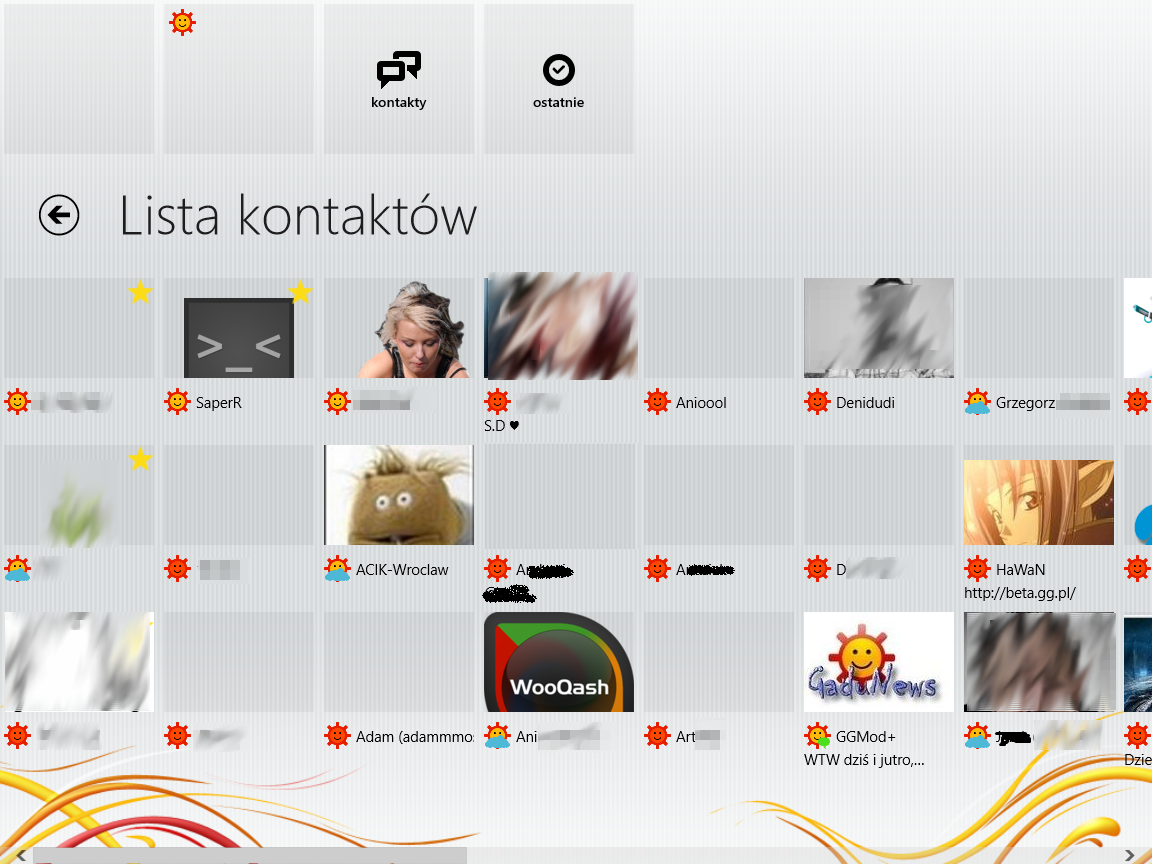The image size is (1152, 864).
Task: Click the checkmark ostatnie icon
Action: pyautogui.click(x=558, y=70)
